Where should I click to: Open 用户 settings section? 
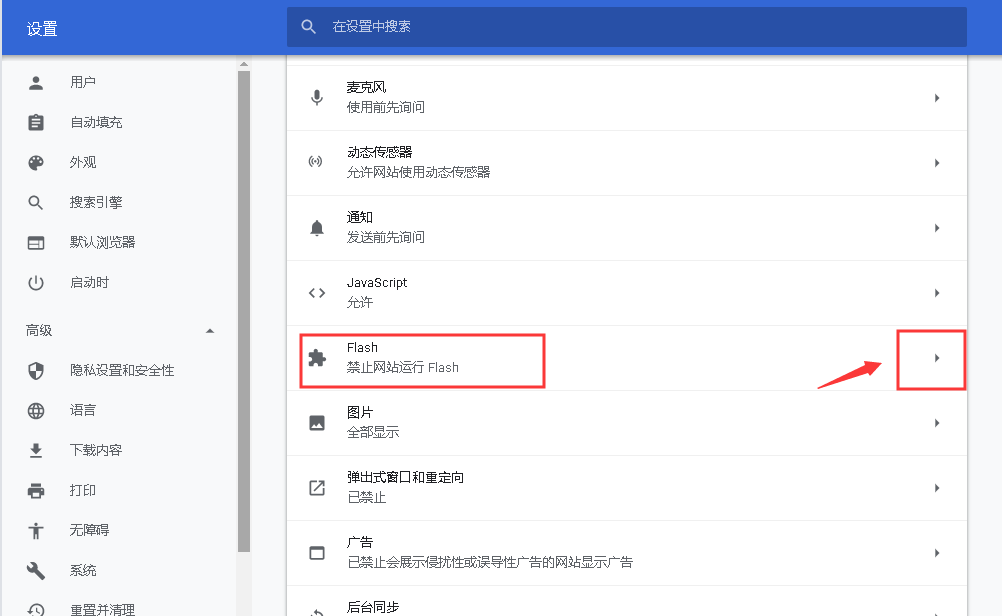[x=83, y=82]
